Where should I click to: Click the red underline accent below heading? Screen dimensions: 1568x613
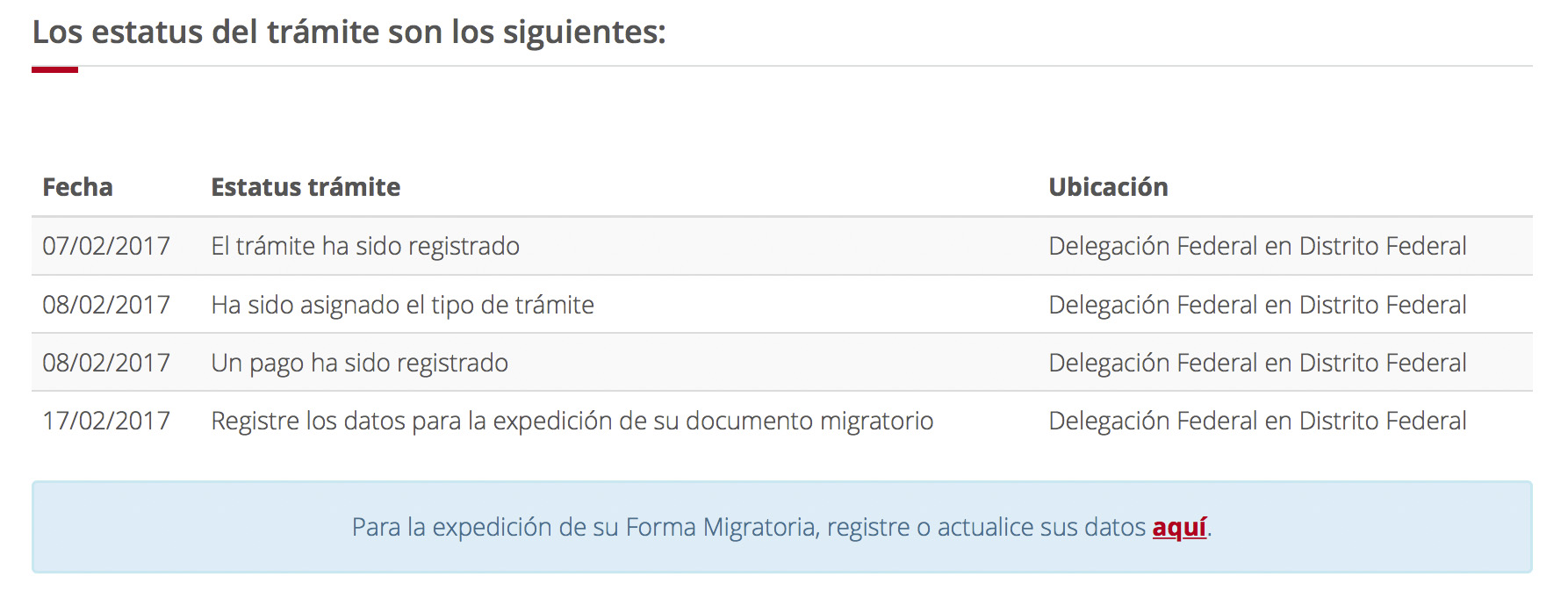(x=54, y=69)
